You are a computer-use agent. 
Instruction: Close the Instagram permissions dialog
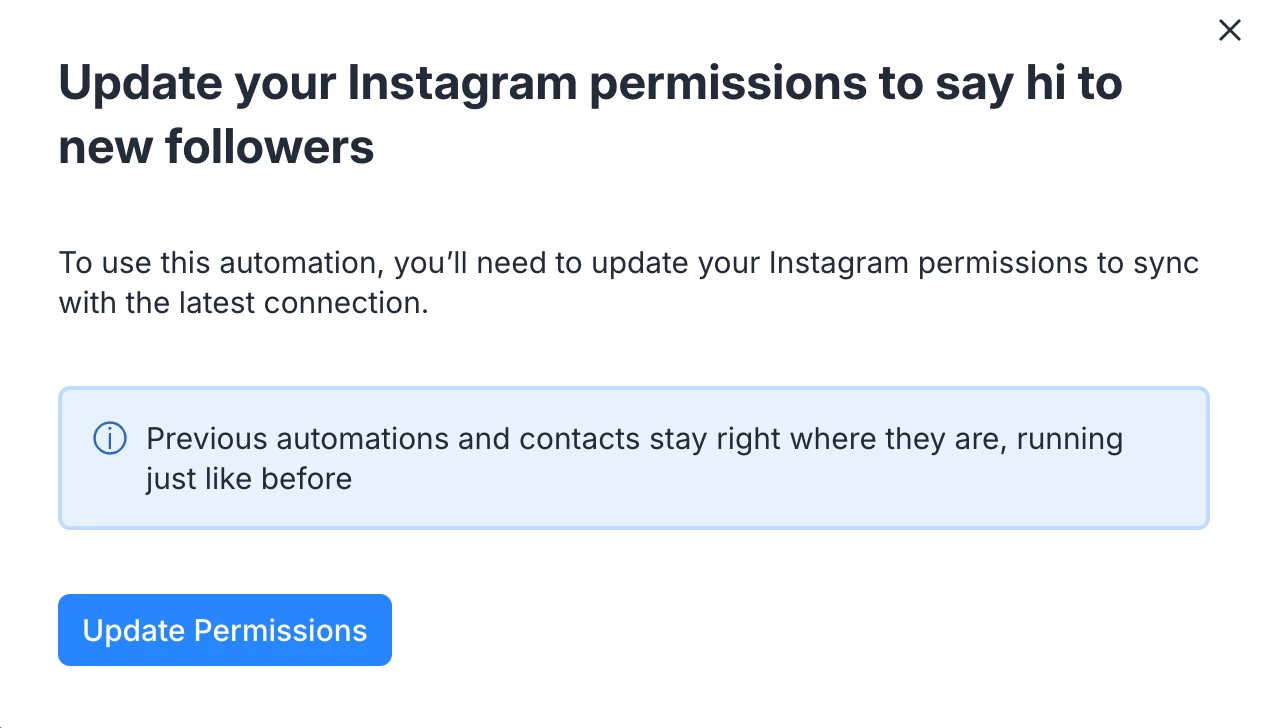[x=1229, y=31]
